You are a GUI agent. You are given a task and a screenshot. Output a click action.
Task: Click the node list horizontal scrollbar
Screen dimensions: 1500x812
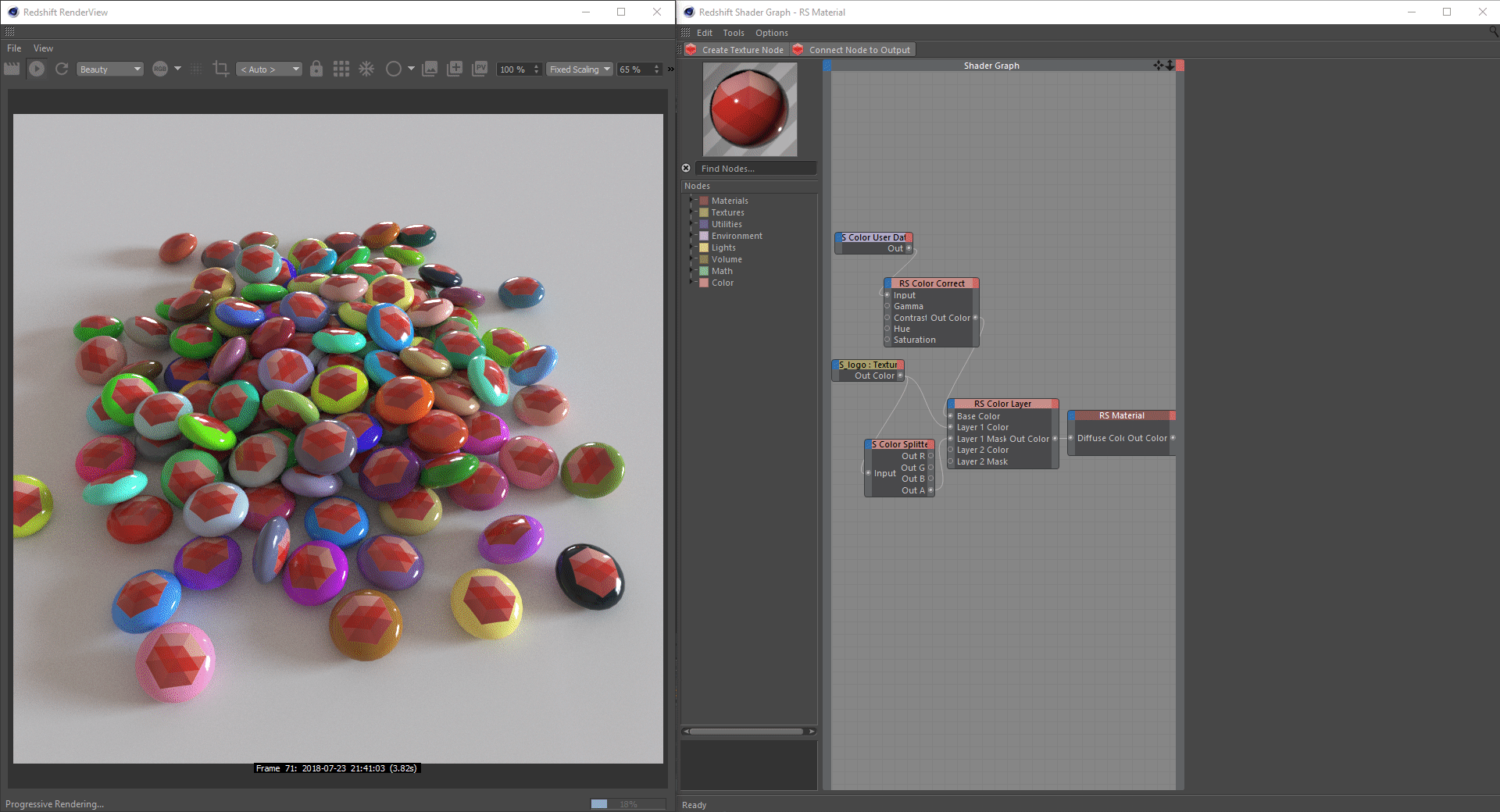click(746, 732)
